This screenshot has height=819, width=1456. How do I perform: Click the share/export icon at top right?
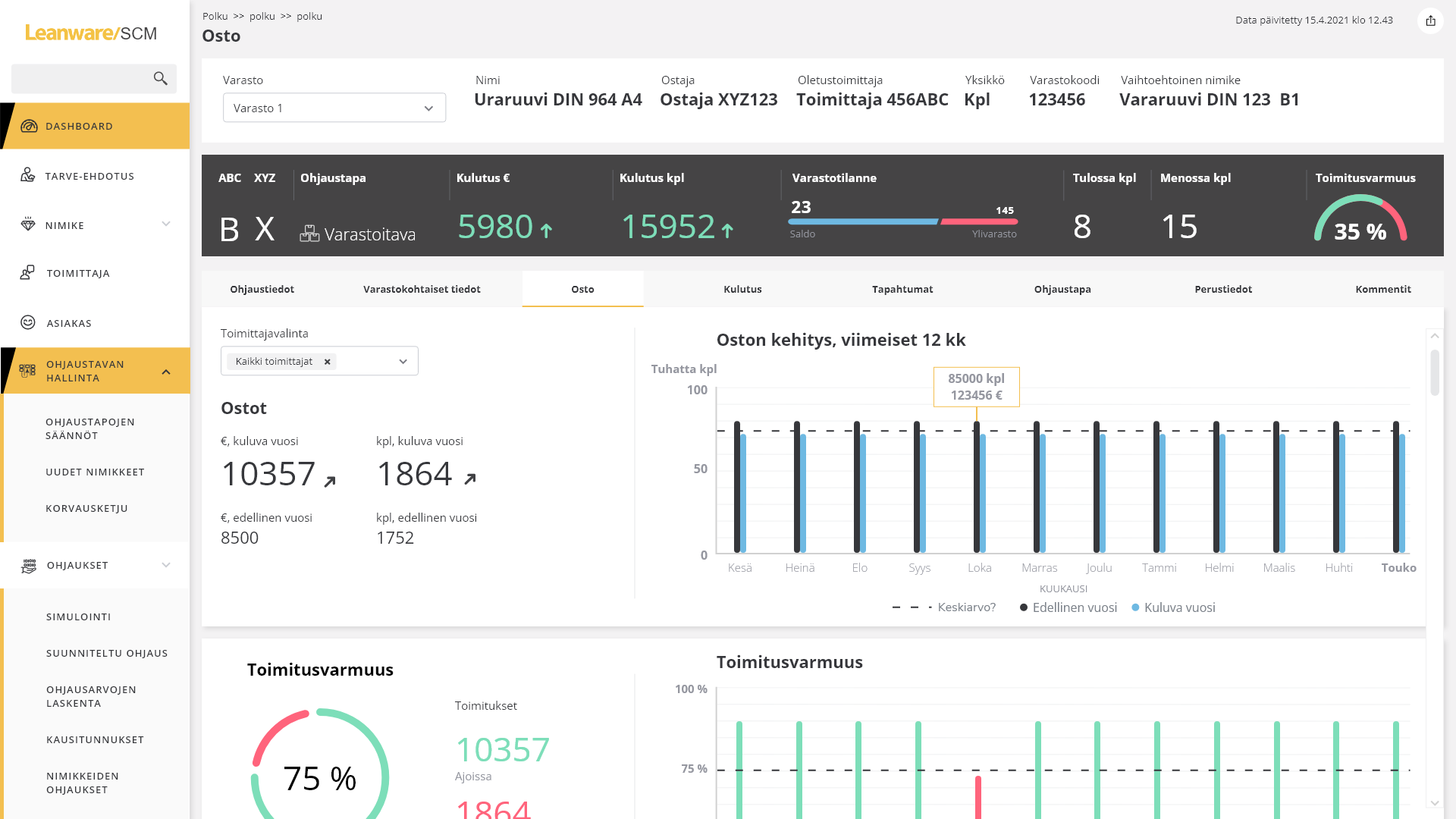coord(1430,20)
